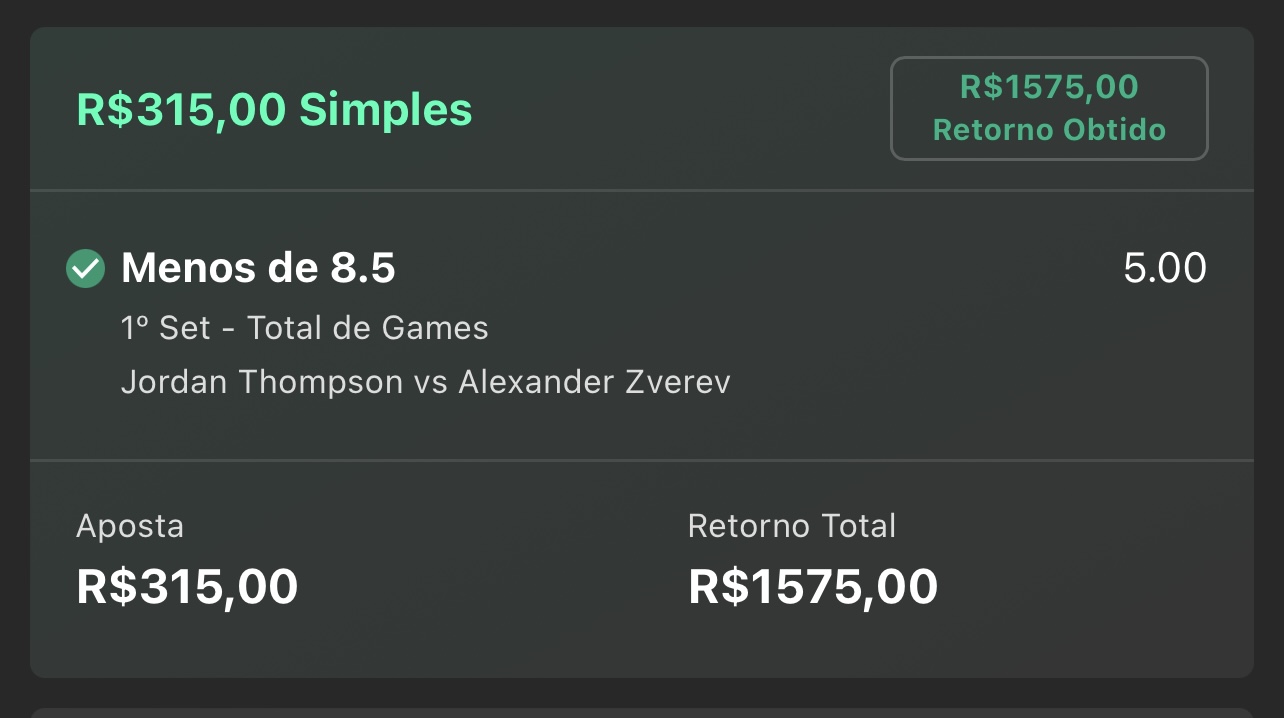The width and height of the screenshot is (1284, 718).
Task: Select the Menos de 8.5 selection
Action: tap(258, 268)
